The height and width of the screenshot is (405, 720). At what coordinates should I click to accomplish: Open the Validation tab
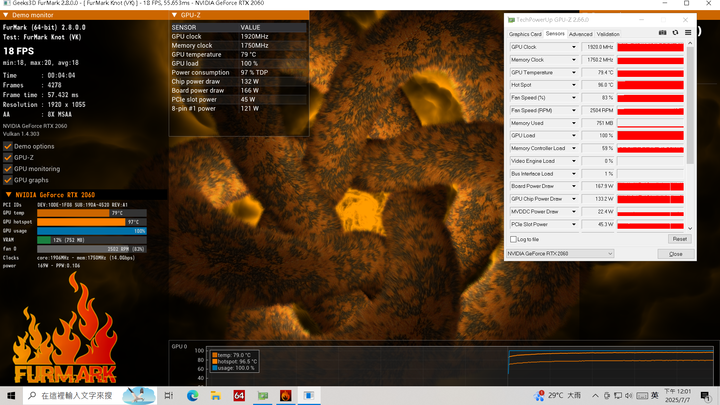(x=608, y=34)
